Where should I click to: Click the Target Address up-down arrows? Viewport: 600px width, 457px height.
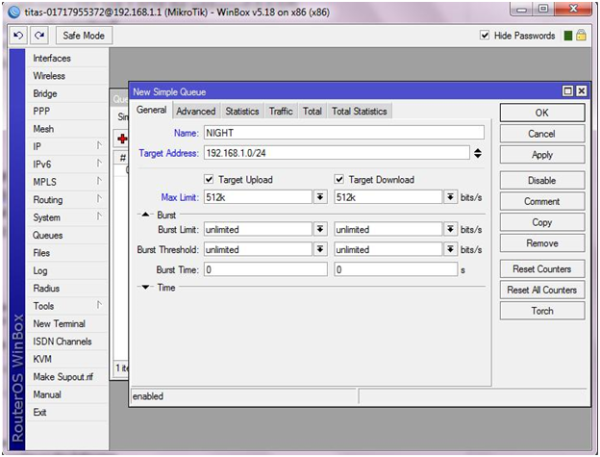[x=478, y=153]
